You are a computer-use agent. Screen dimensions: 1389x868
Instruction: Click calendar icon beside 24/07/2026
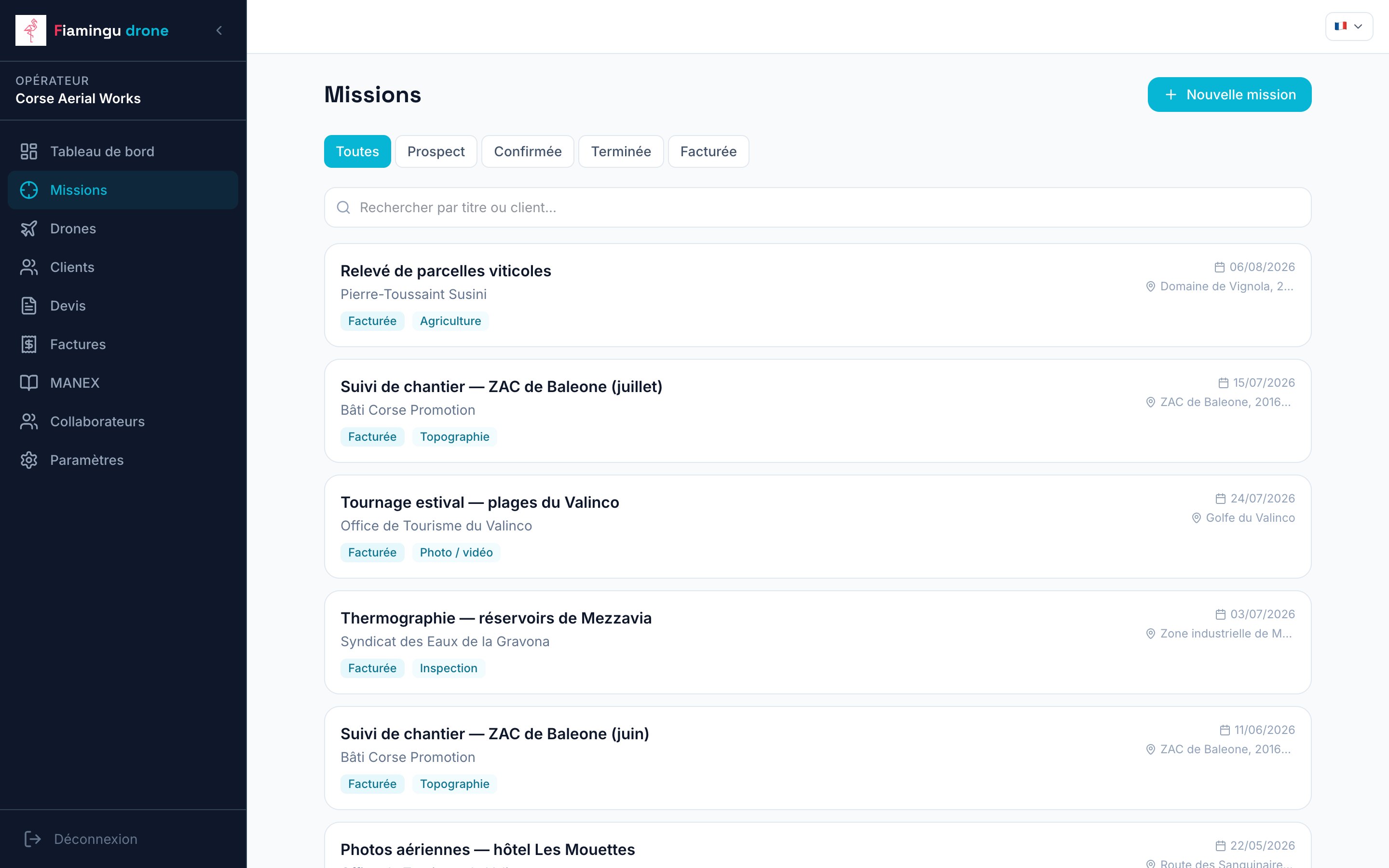(1220, 499)
